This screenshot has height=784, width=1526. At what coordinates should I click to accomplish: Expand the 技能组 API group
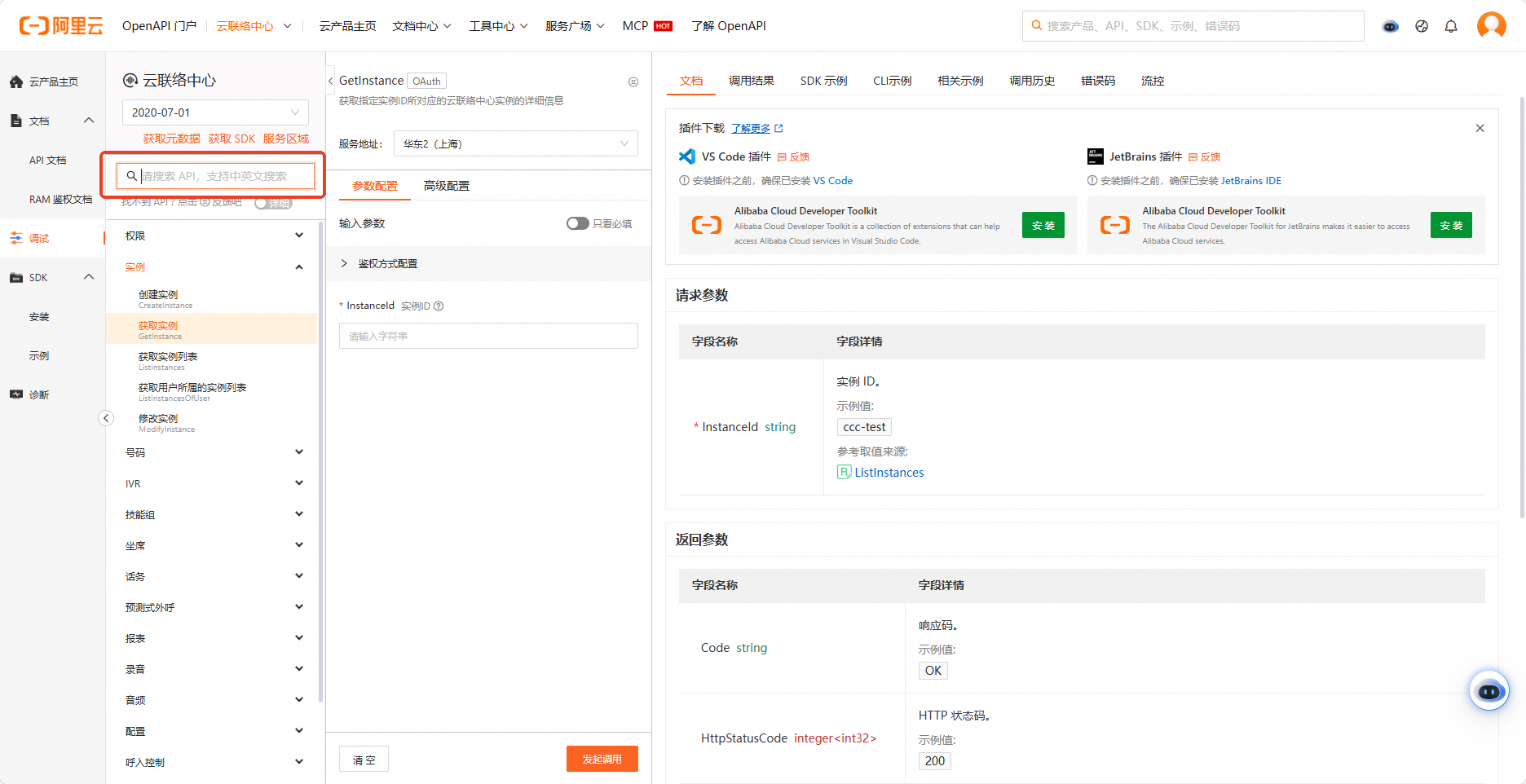coord(214,514)
